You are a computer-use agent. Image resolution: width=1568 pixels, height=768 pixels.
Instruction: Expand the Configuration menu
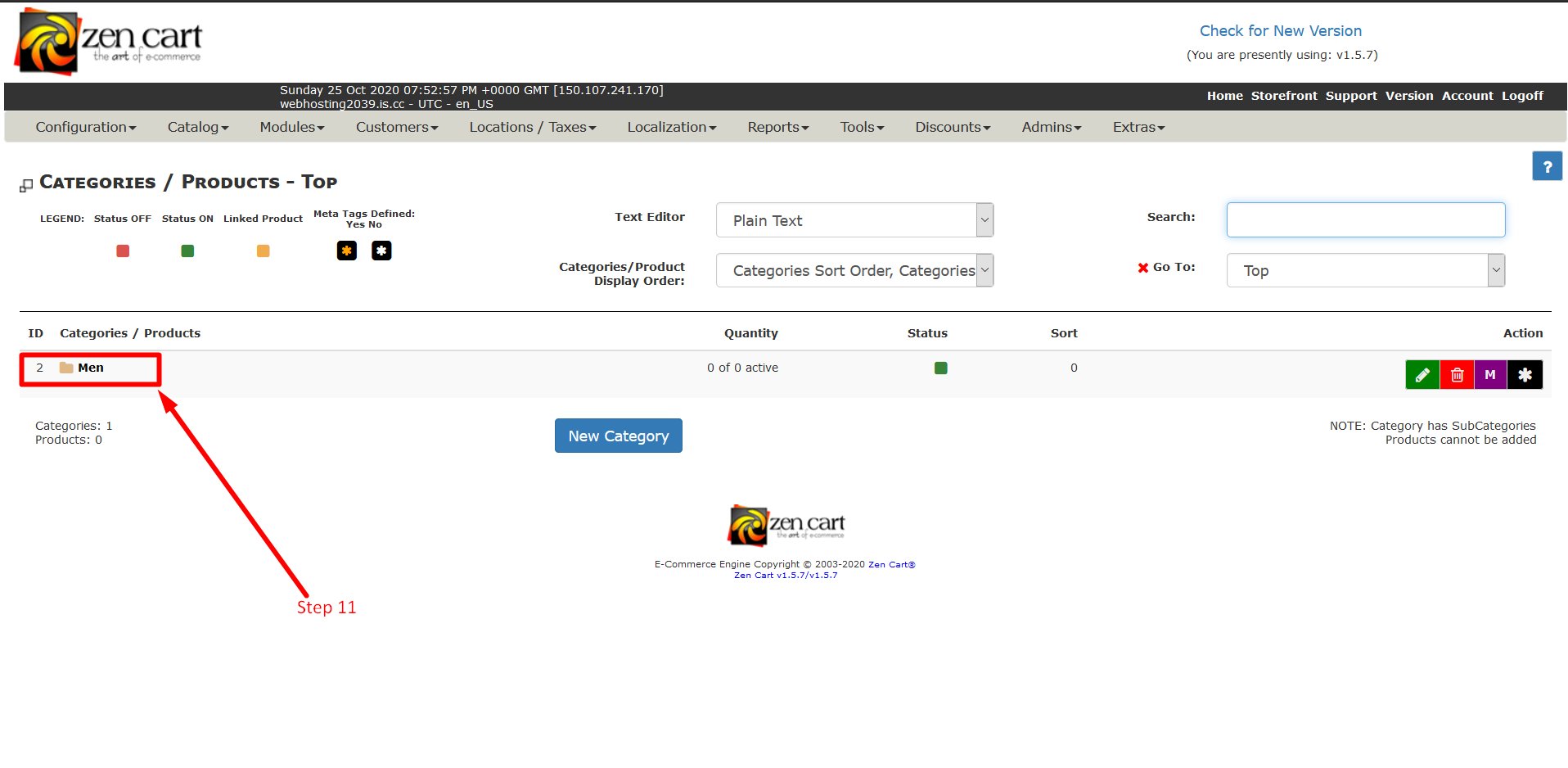tap(86, 127)
